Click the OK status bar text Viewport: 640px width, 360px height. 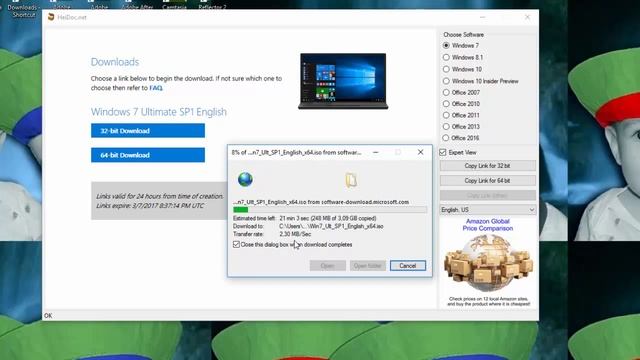pos(48,316)
